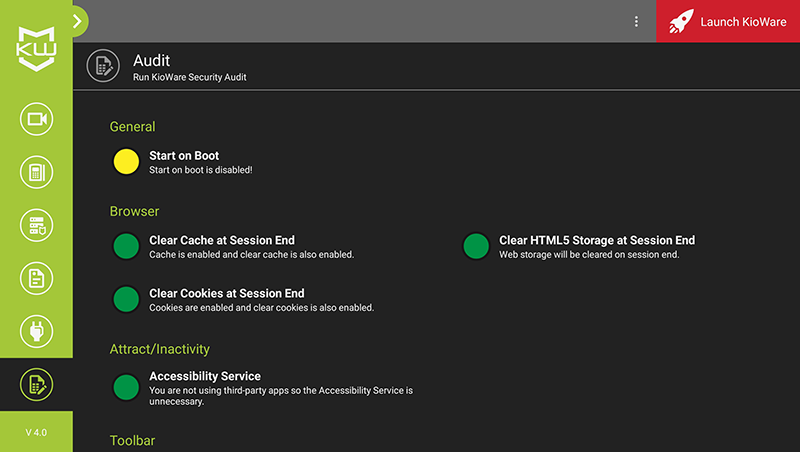
Task: Open the server security sidebar icon
Action: pos(36,225)
